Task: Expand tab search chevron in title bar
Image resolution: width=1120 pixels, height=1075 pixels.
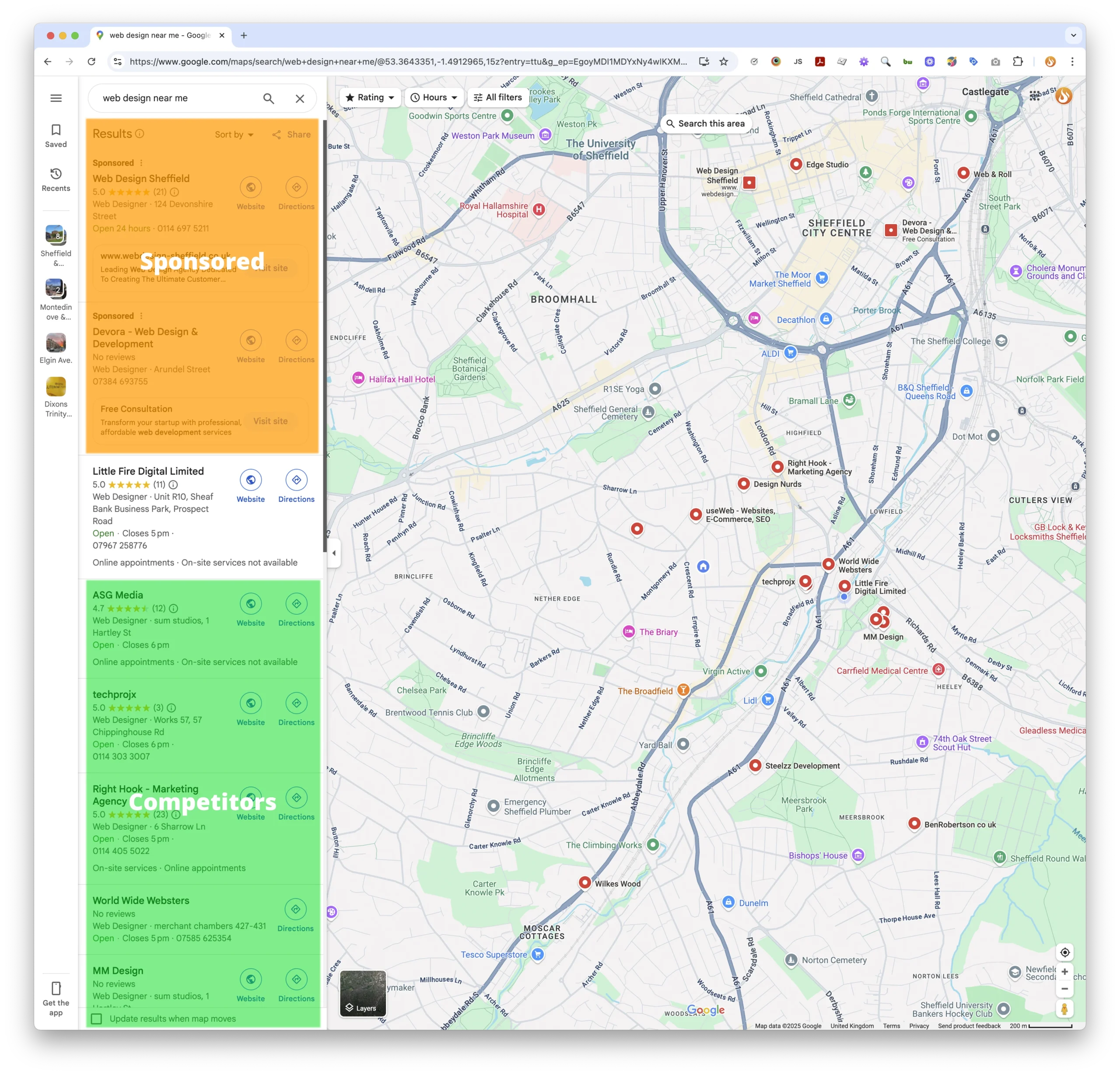Action: (x=1073, y=35)
